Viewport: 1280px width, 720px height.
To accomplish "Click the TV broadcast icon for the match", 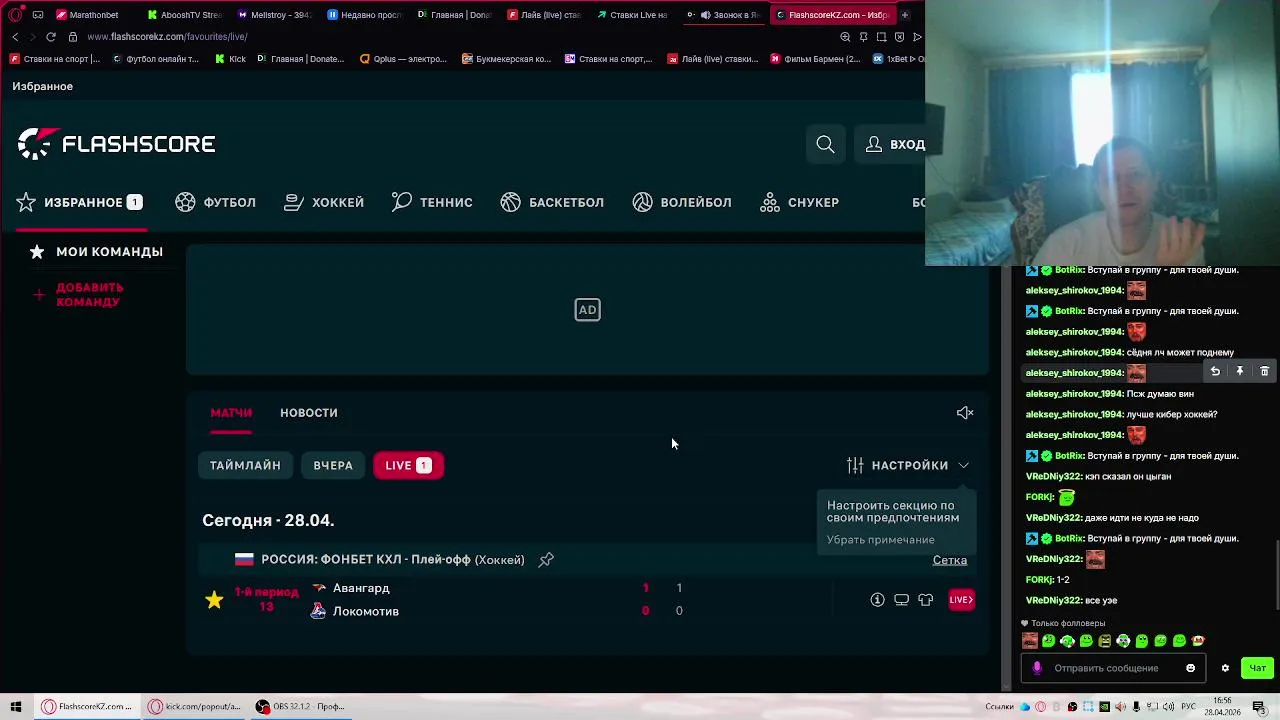I will [x=901, y=600].
